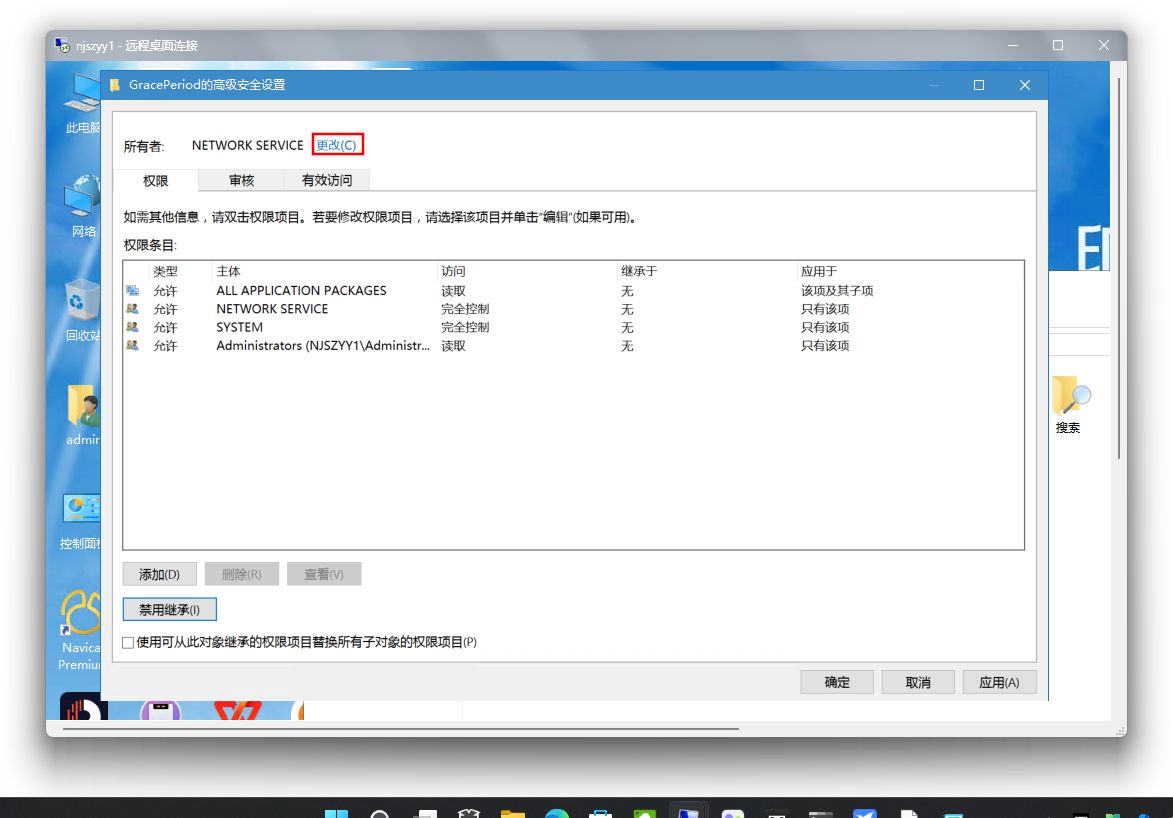Click the 添加(D) button
1173x818 pixels.
pos(159,574)
